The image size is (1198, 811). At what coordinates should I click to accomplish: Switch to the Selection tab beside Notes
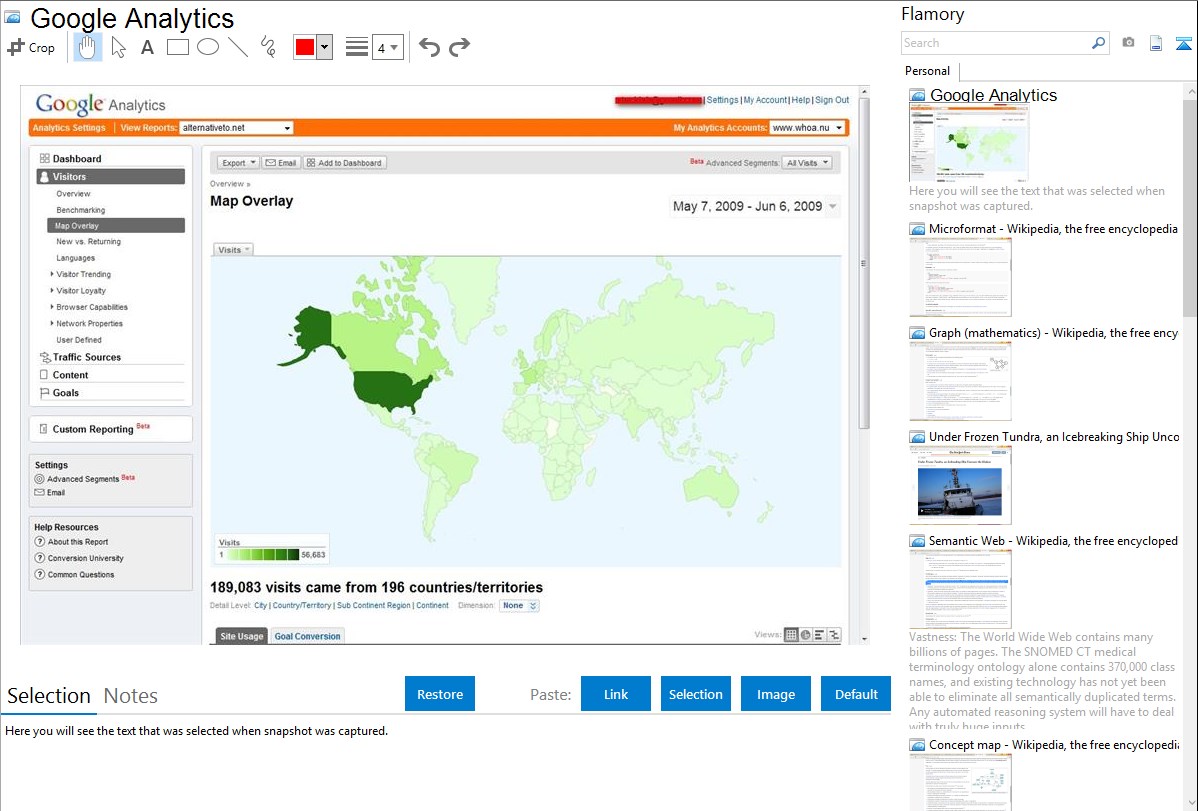(49, 696)
